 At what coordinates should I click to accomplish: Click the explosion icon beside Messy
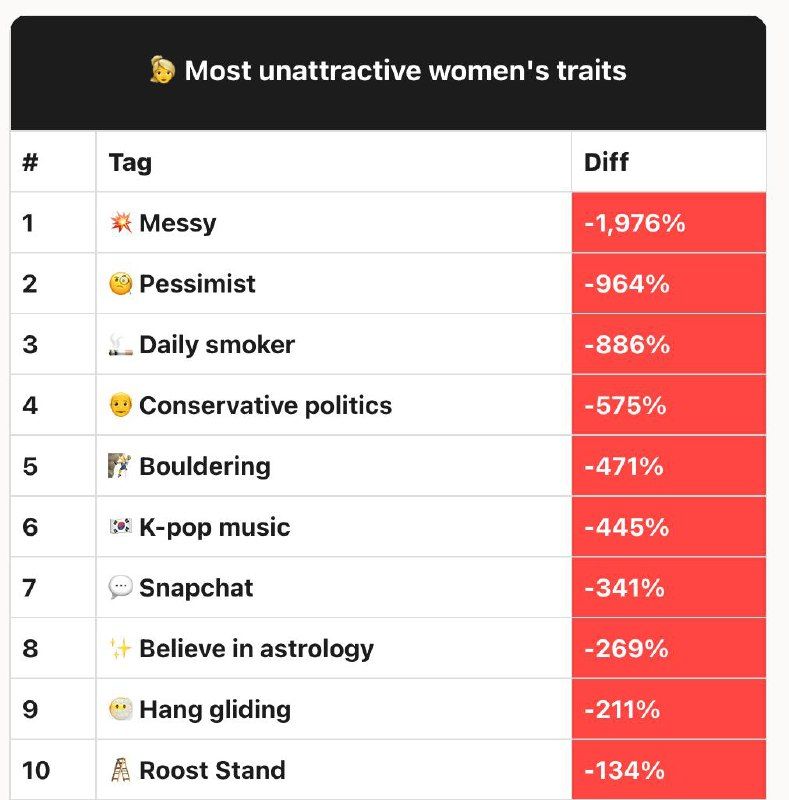pyautogui.click(x=120, y=223)
